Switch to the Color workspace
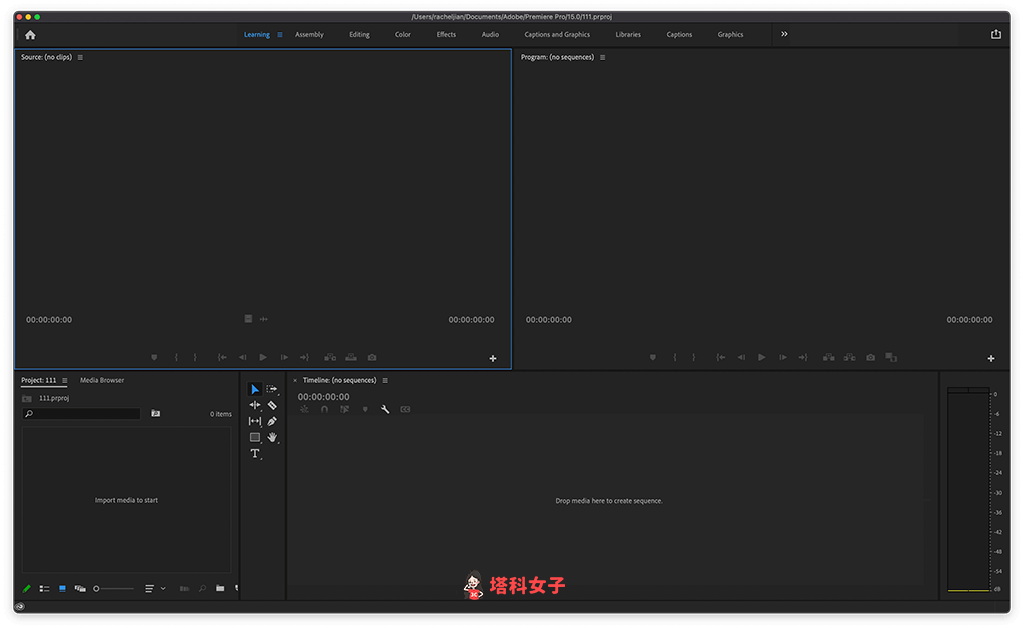The image size is (1024, 629). pos(402,34)
